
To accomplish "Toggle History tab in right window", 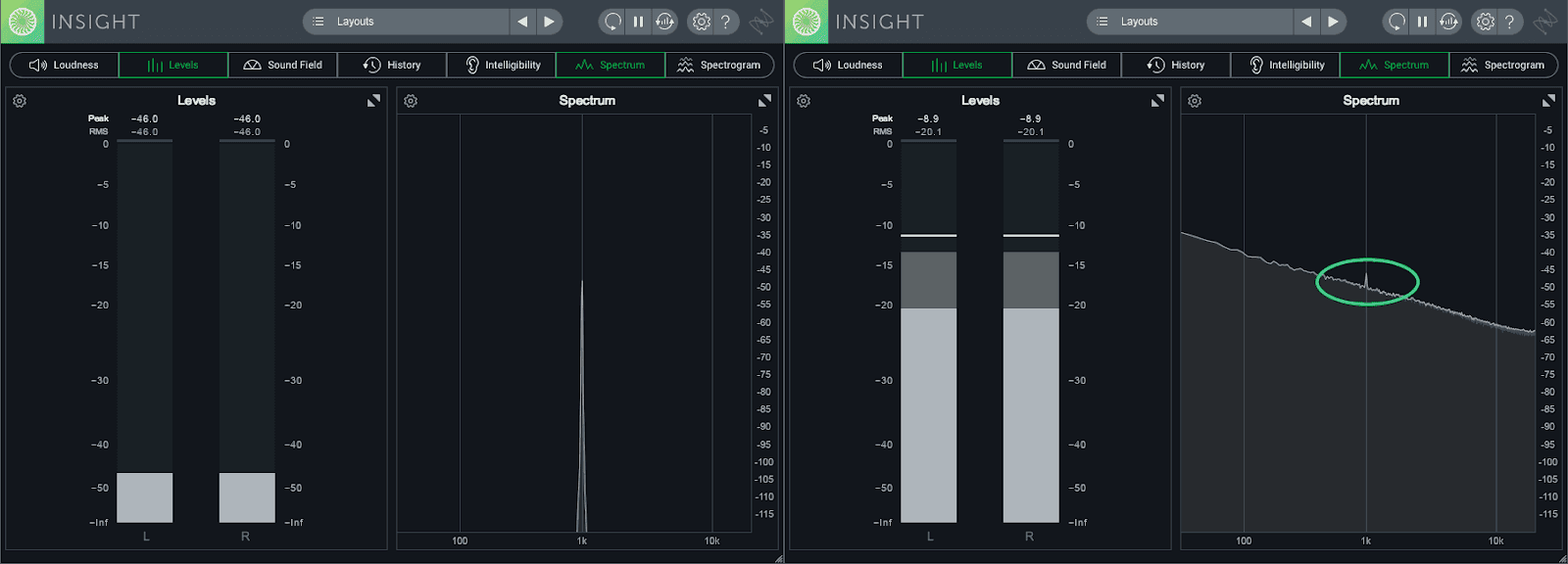I will (1176, 65).
